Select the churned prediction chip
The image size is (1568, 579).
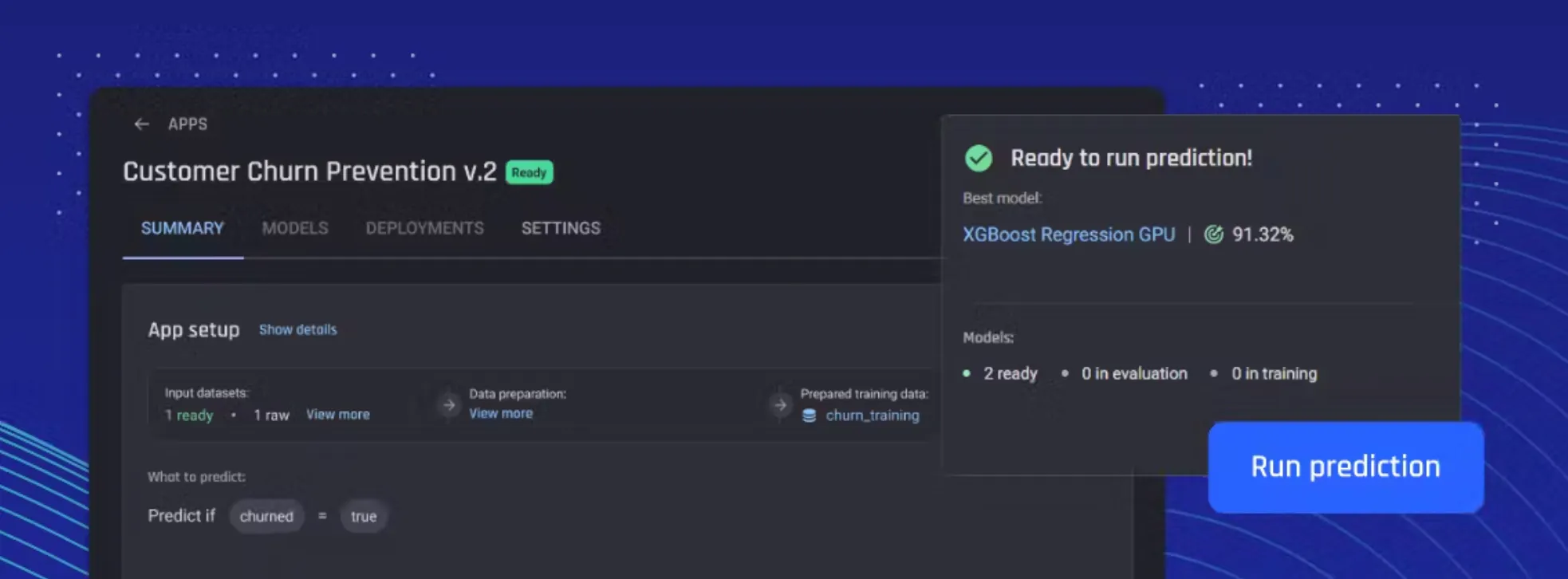[266, 516]
